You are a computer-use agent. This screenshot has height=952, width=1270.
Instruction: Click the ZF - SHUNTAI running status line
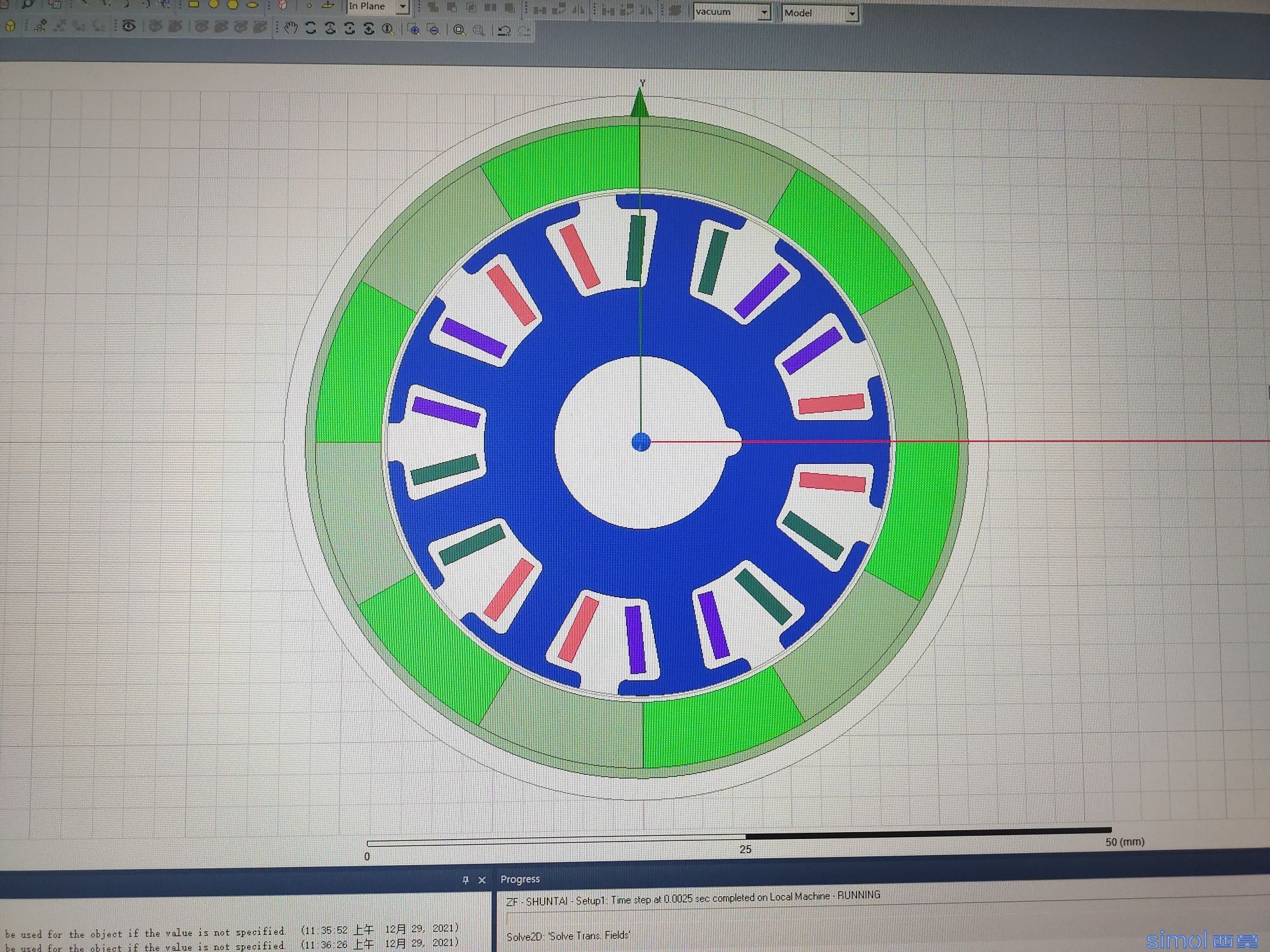pos(693,898)
